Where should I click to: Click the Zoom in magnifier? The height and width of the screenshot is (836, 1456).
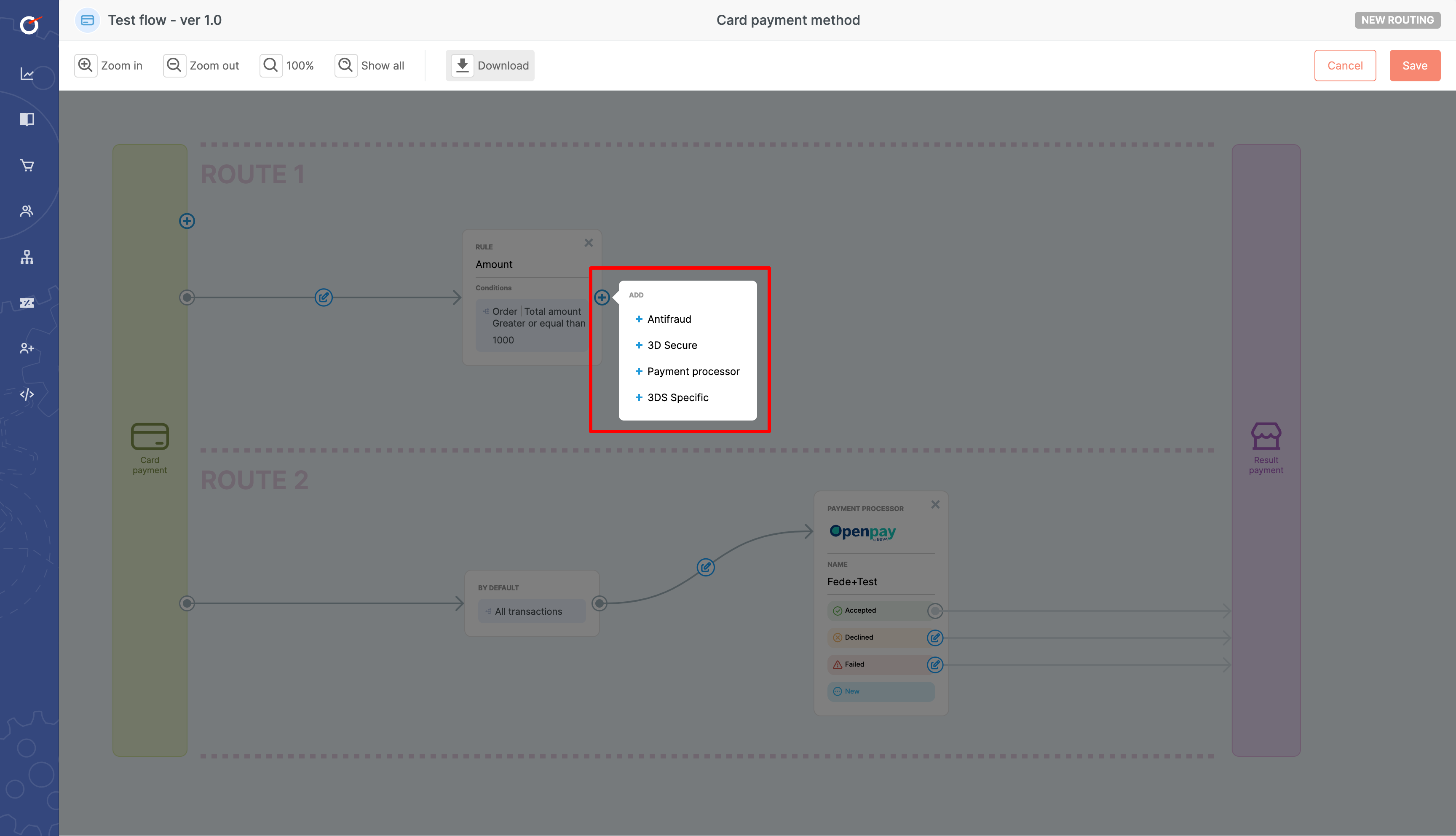pos(86,65)
